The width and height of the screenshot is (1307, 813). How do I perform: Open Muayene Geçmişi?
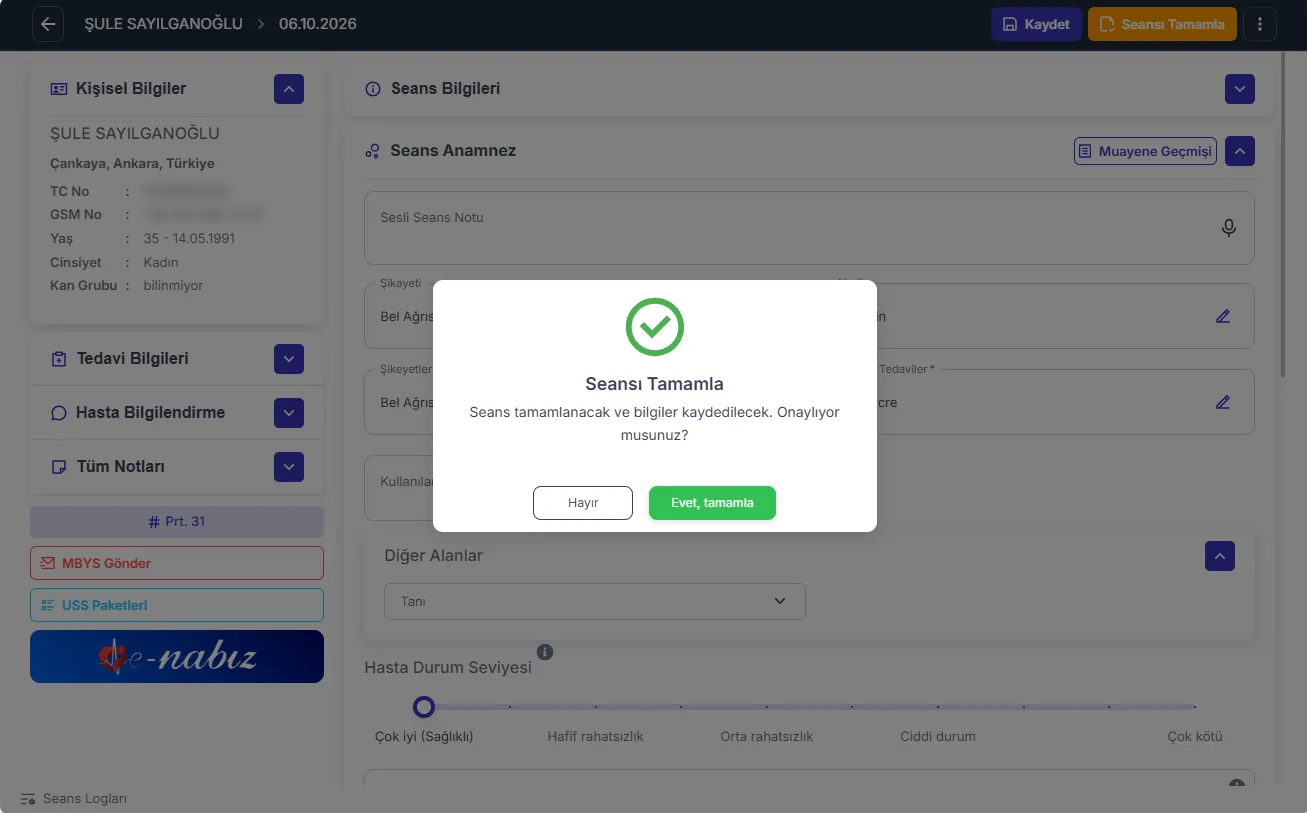coord(1146,151)
